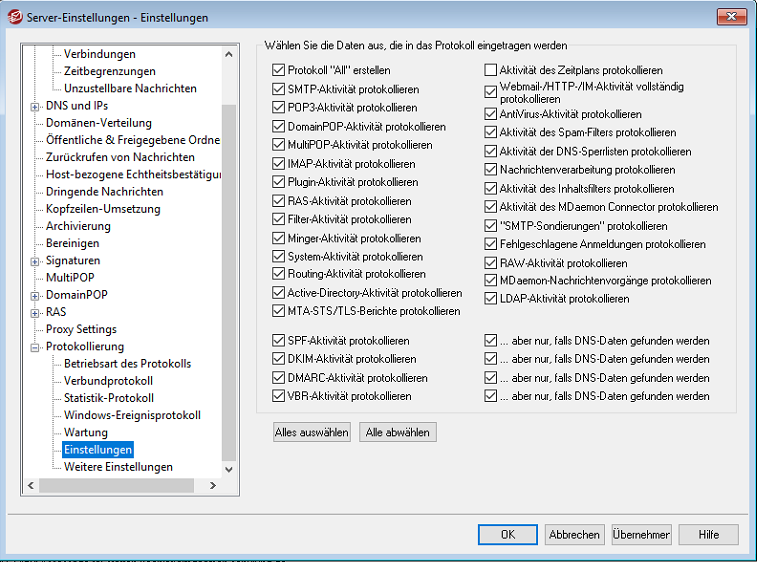757x562 pixels.
Task: Expand the RAS tree node
Action: tap(36, 312)
